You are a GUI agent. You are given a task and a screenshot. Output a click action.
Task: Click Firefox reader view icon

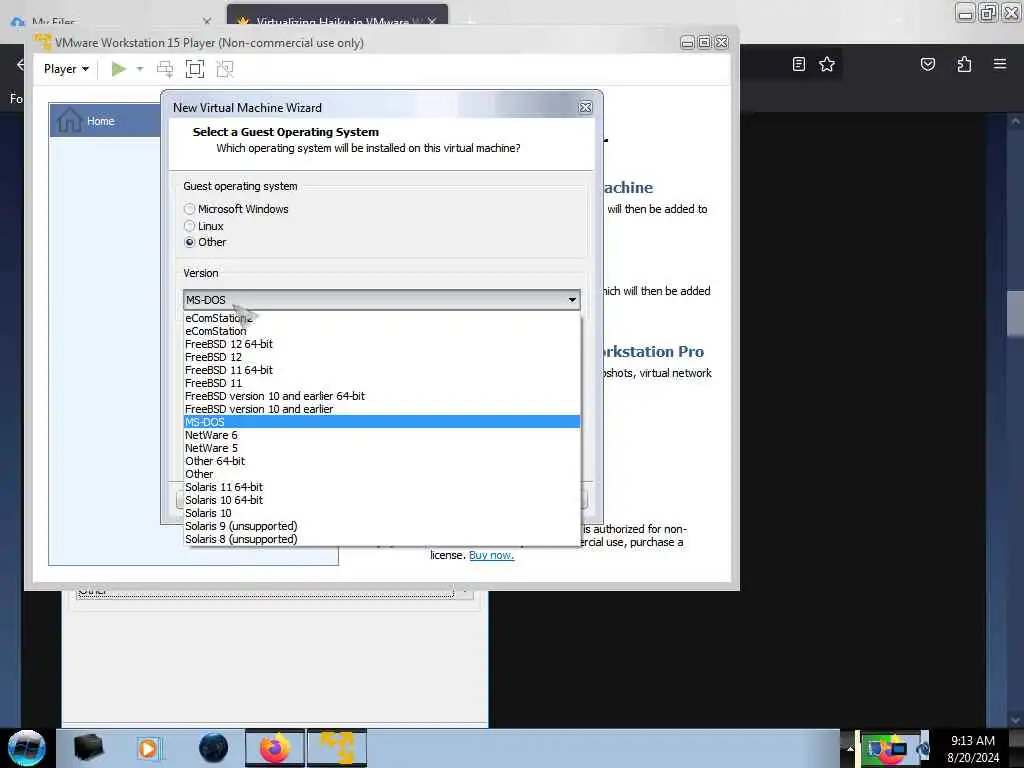click(x=798, y=64)
